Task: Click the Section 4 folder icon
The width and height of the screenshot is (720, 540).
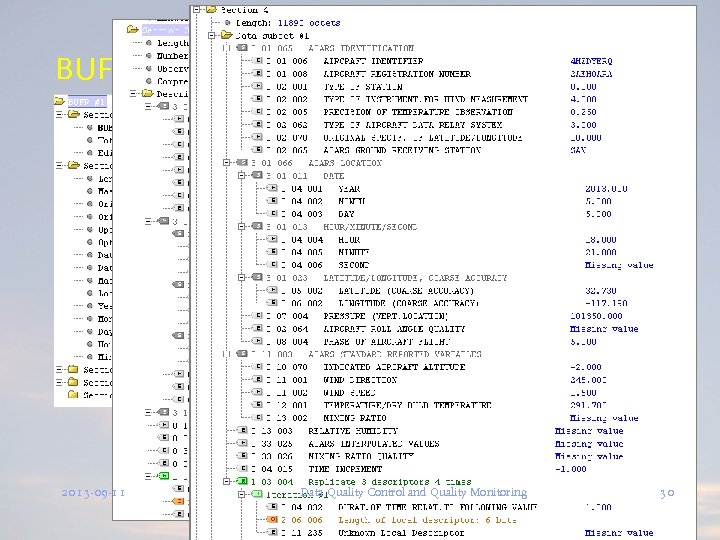Action: point(209,9)
